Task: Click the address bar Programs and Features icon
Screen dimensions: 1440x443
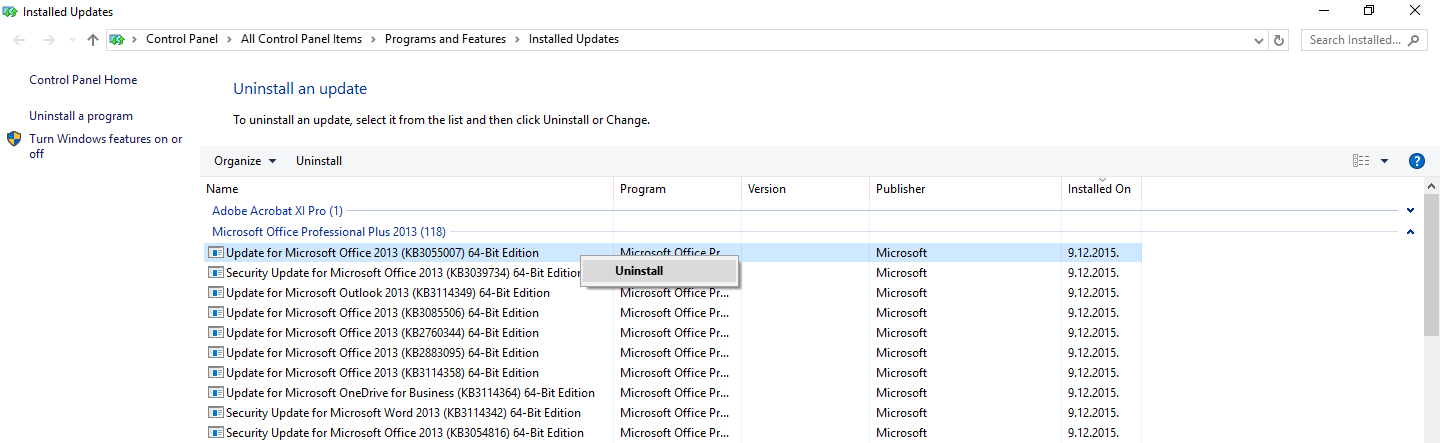Action: point(117,40)
